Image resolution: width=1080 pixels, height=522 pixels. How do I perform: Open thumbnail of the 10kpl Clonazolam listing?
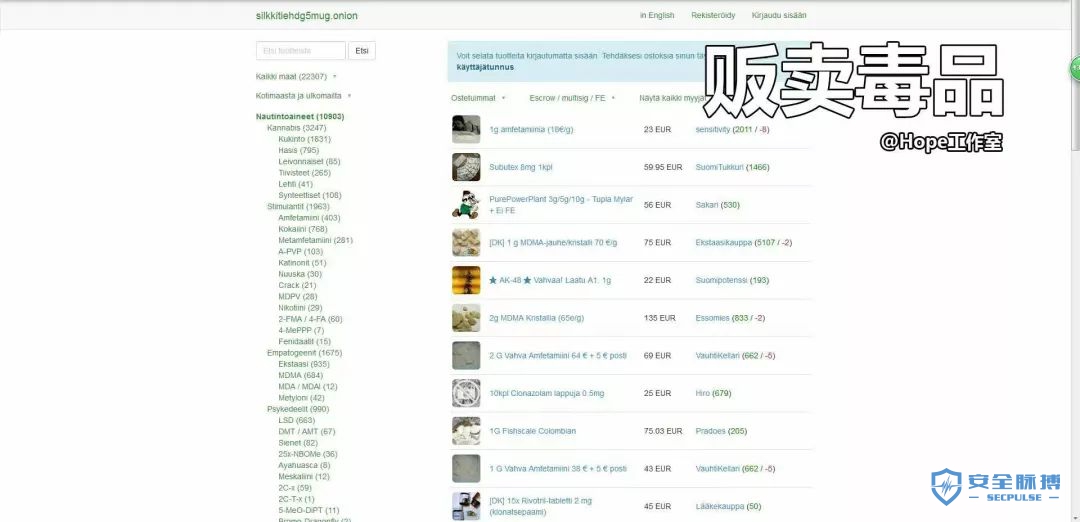[466, 393]
